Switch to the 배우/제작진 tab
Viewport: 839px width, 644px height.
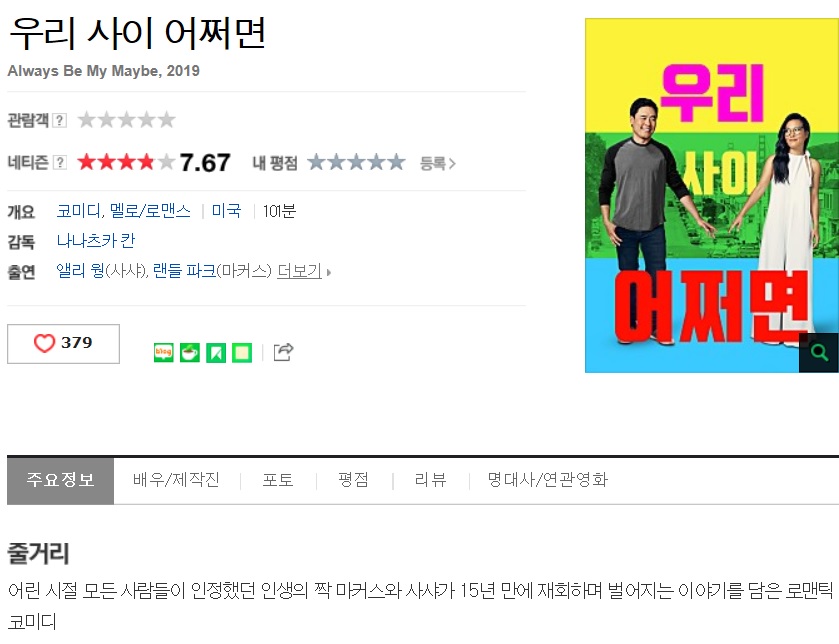(x=176, y=480)
